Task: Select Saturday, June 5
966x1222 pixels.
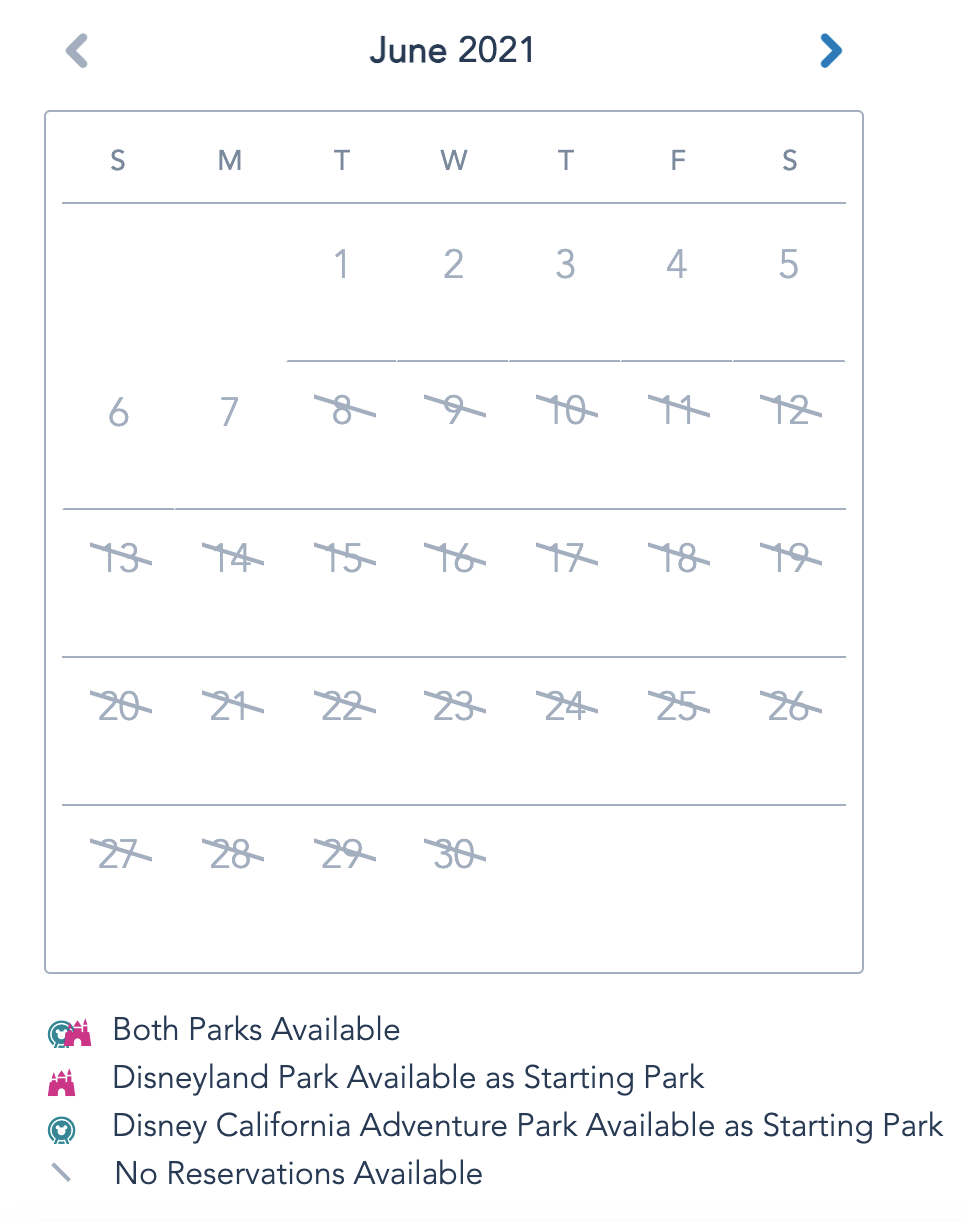Action: point(789,265)
